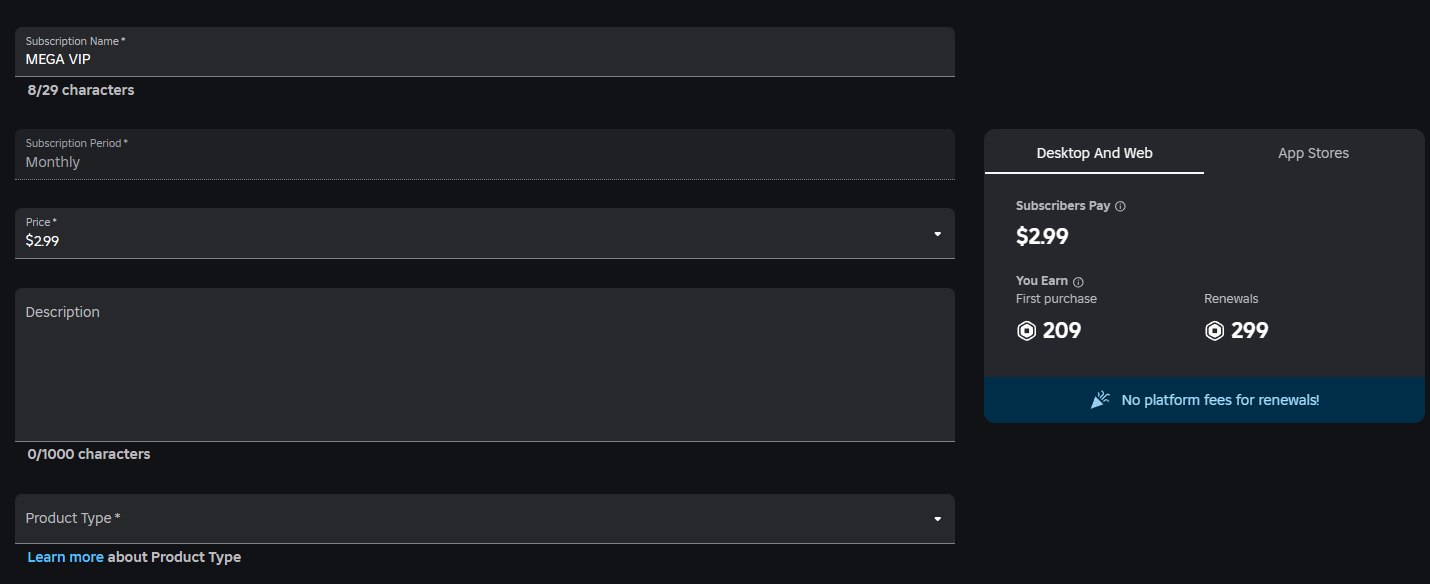Switch to the App Stores tab
This screenshot has width=1430, height=584.
[1313, 152]
